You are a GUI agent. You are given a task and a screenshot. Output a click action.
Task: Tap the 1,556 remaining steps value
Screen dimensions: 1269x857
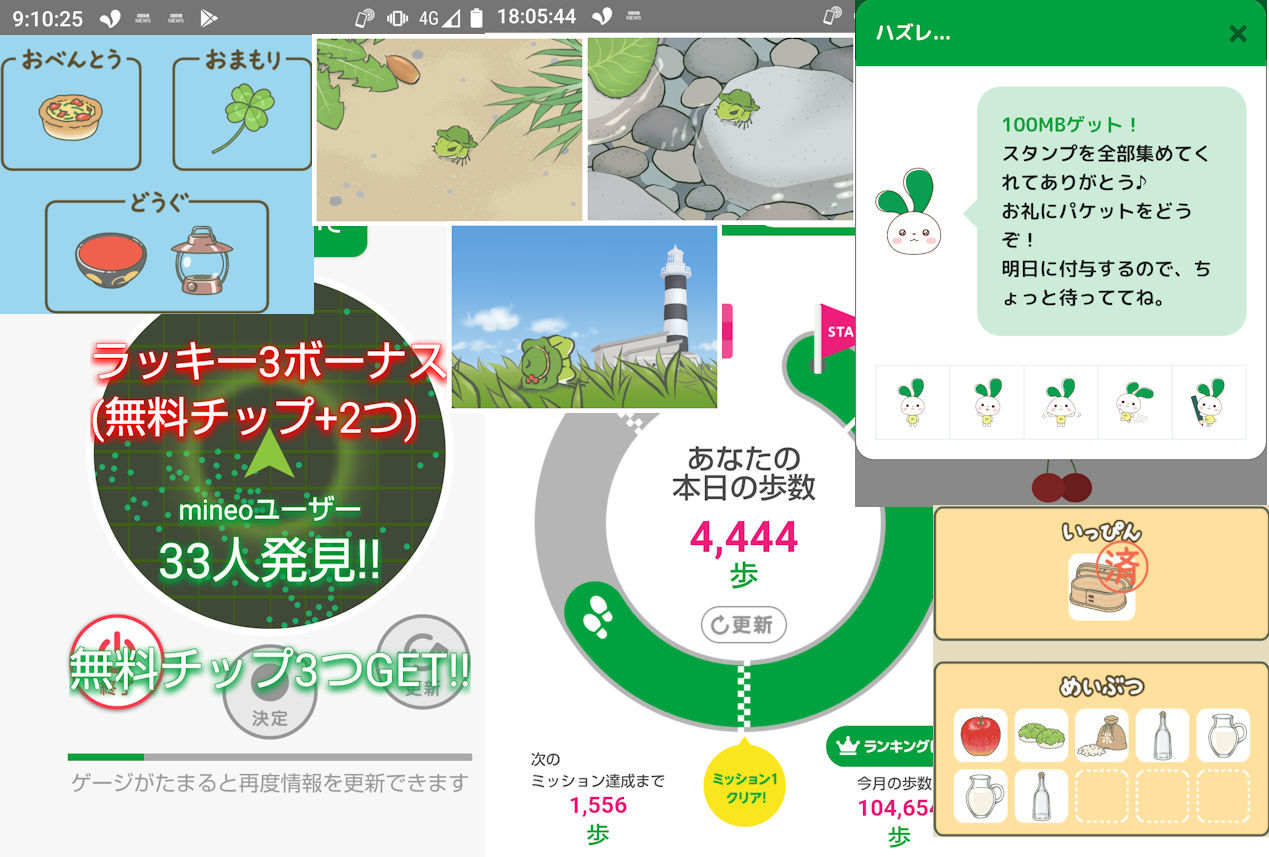pyautogui.click(x=599, y=805)
